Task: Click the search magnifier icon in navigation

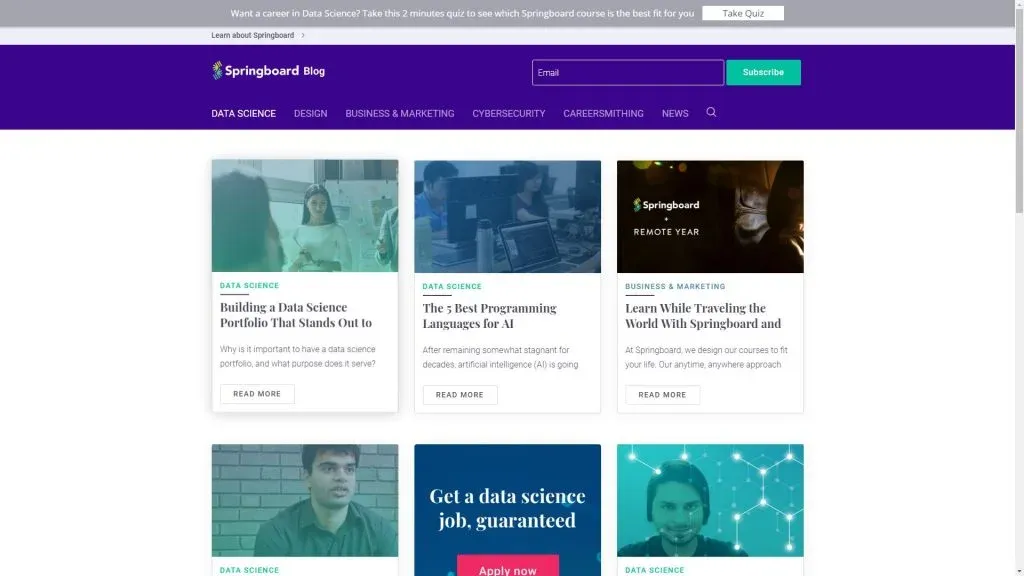Action: pyautogui.click(x=711, y=112)
